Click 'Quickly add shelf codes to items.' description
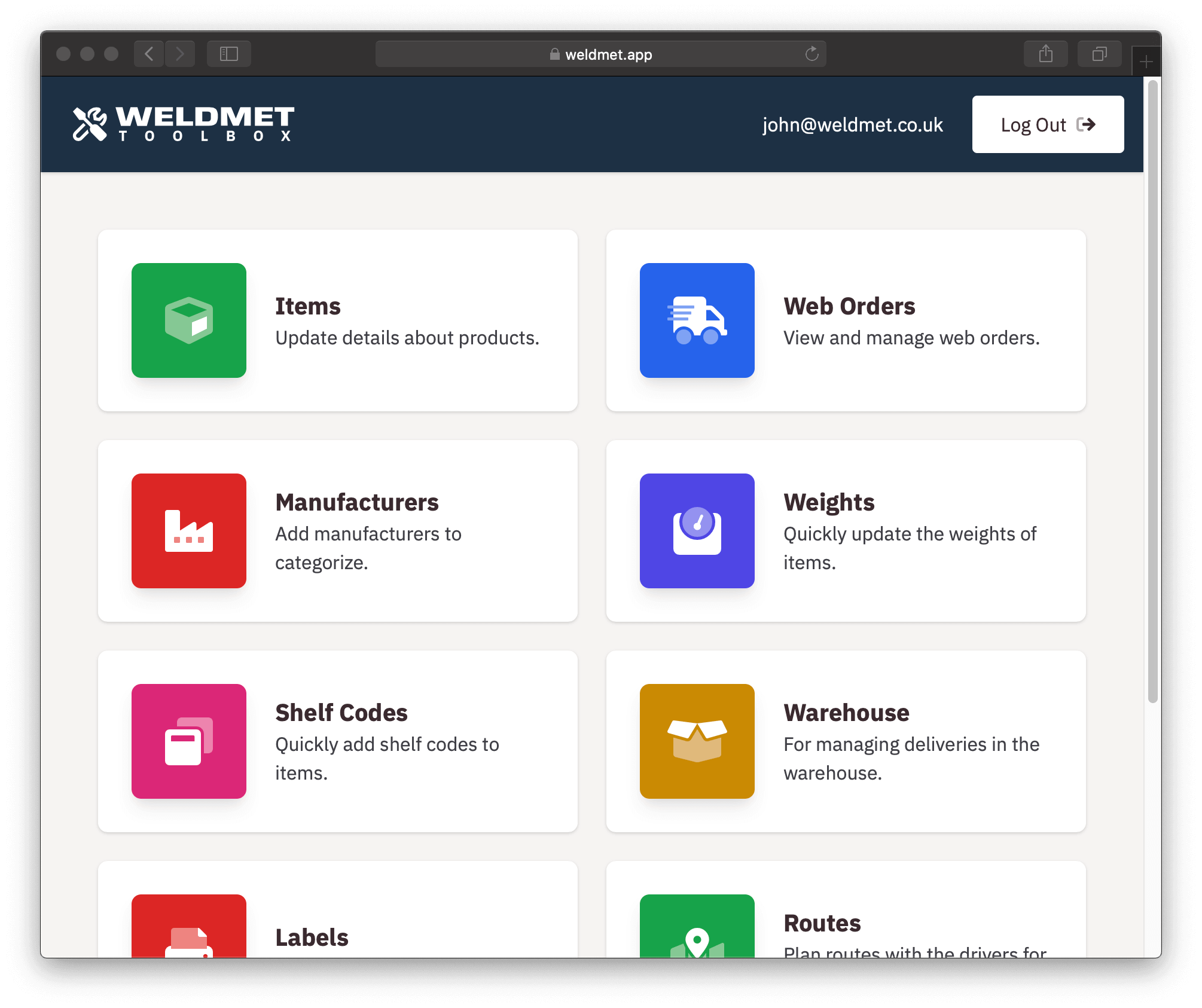Screen dimensions: 1202x1008 tap(387, 759)
